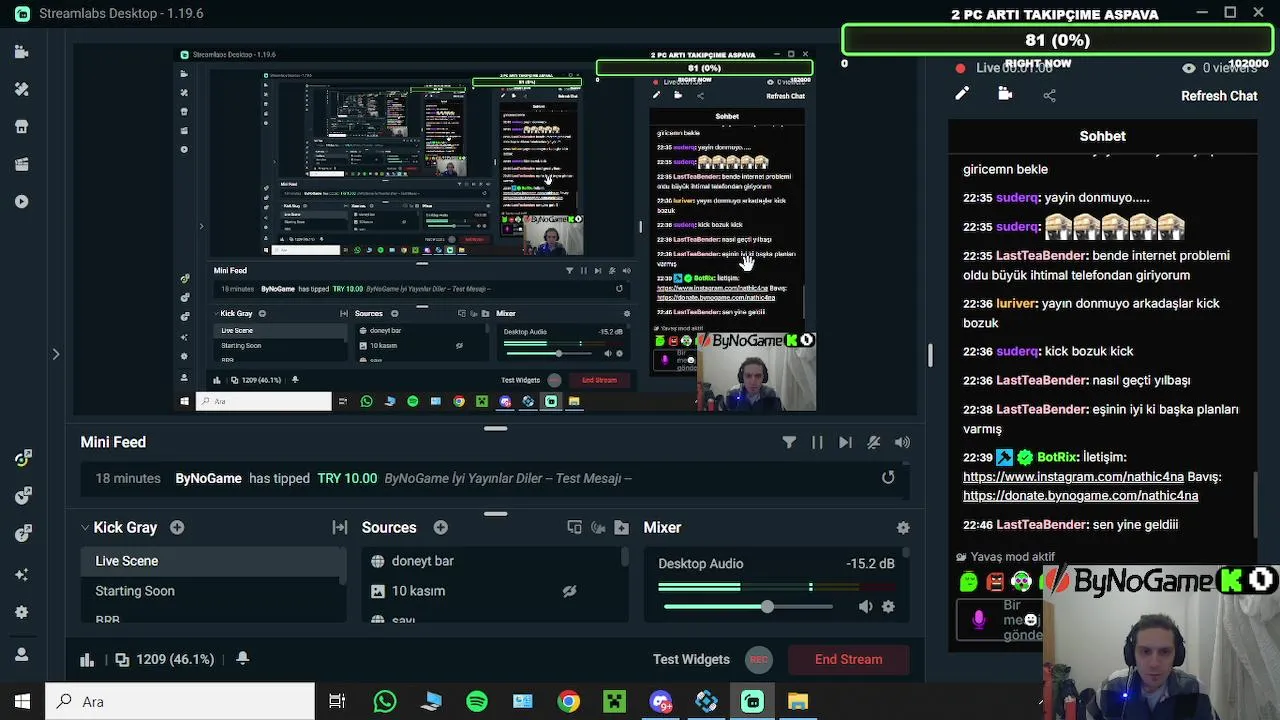
Task: Open the Windows Start menu
Action: coord(22,701)
